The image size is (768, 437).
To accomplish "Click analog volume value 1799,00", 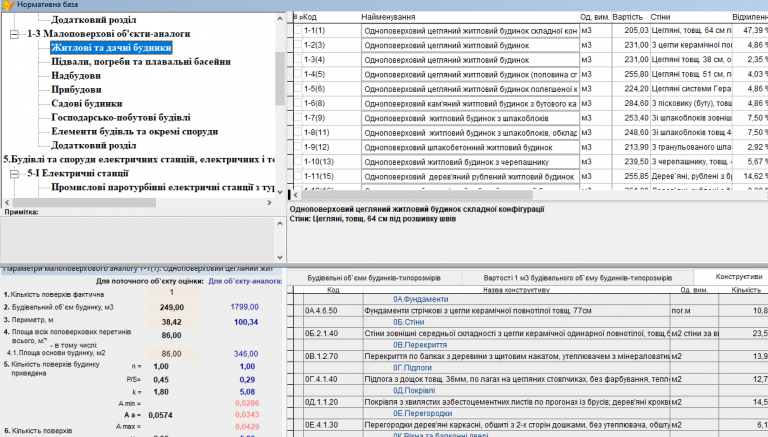I will [244, 307].
